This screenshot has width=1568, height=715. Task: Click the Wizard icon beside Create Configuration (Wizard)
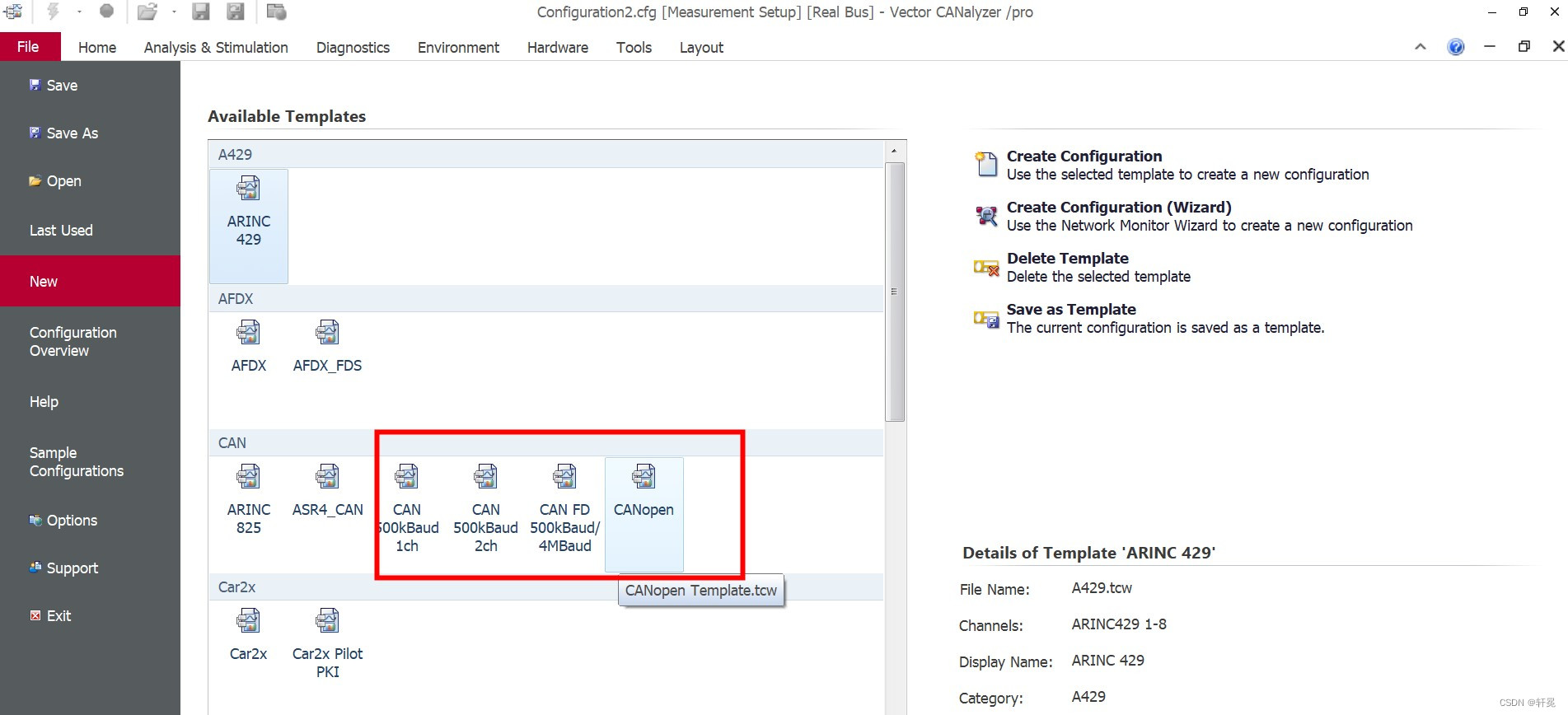986,215
